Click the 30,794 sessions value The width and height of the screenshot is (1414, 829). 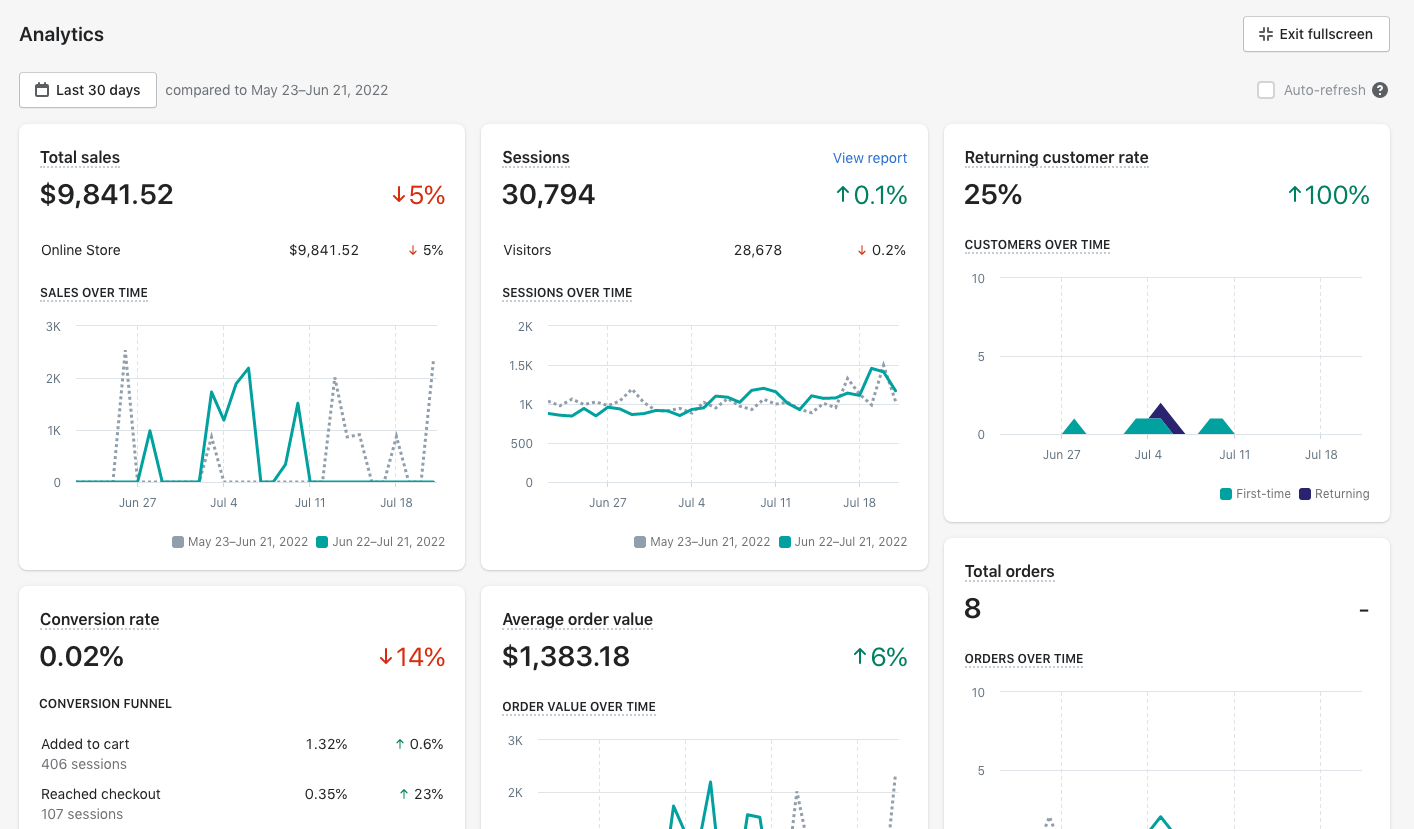click(x=549, y=194)
